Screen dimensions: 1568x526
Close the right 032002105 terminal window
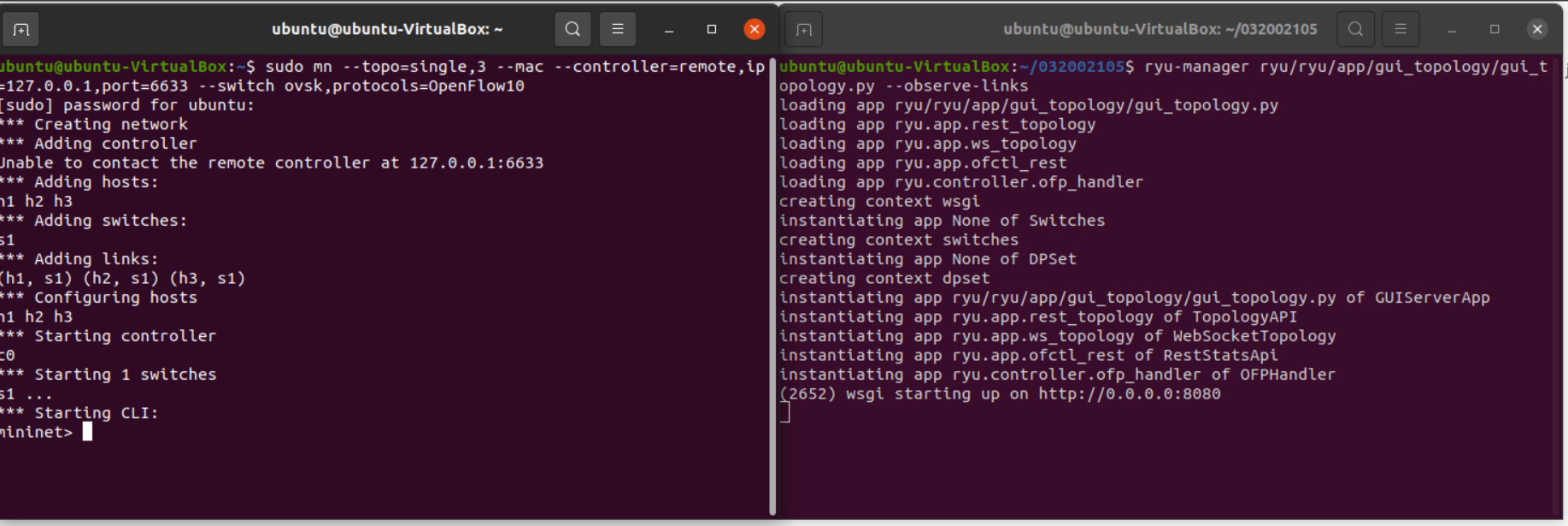click(x=1537, y=29)
